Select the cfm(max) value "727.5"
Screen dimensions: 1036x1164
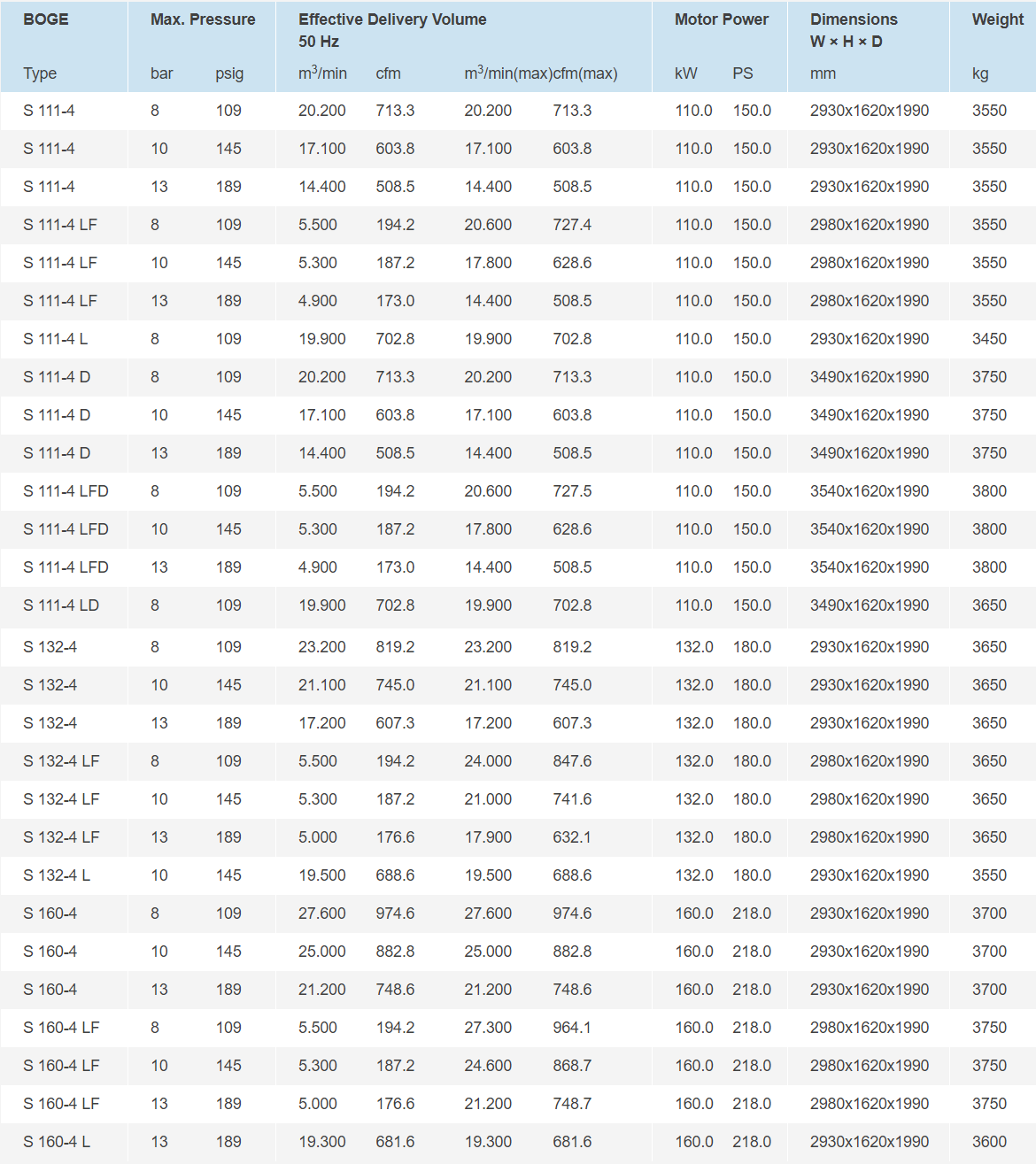click(572, 491)
